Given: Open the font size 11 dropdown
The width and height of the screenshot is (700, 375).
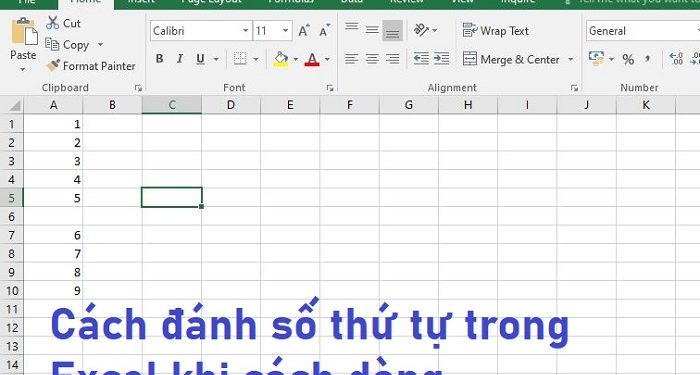Looking at the screenshot, I should tap(285, 31).
